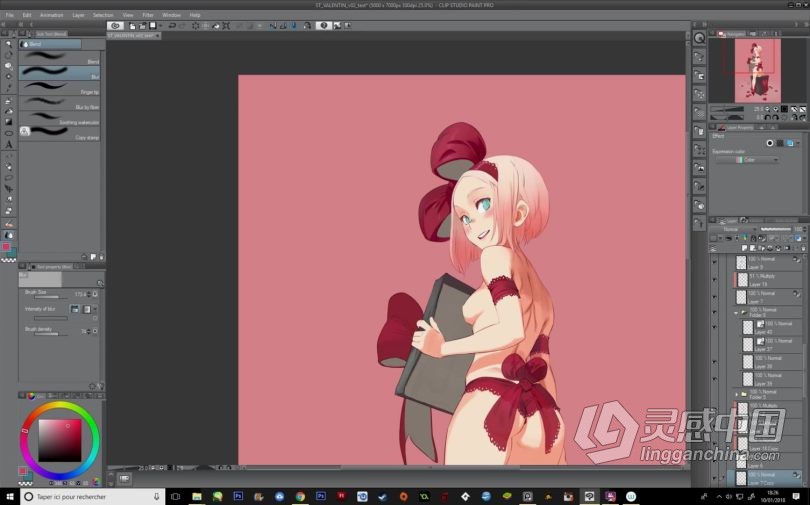
Task: Click the Windows search box on taskbar
Action: [x=92, y=497]
